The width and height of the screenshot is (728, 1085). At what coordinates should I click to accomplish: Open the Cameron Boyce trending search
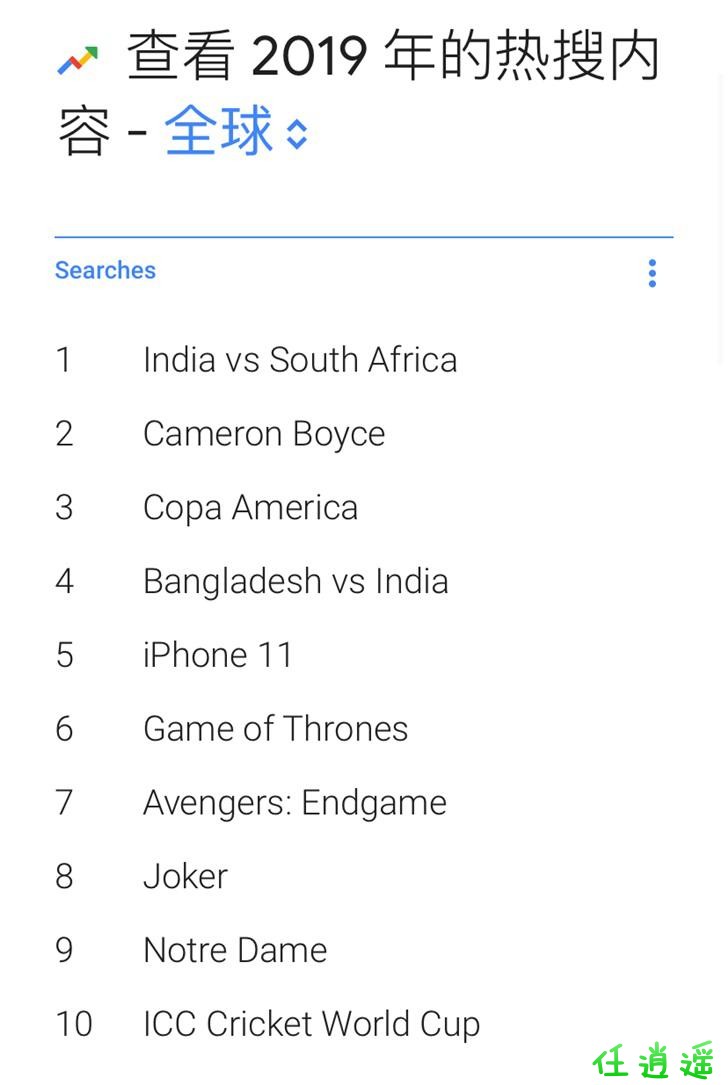pos(264,435)
